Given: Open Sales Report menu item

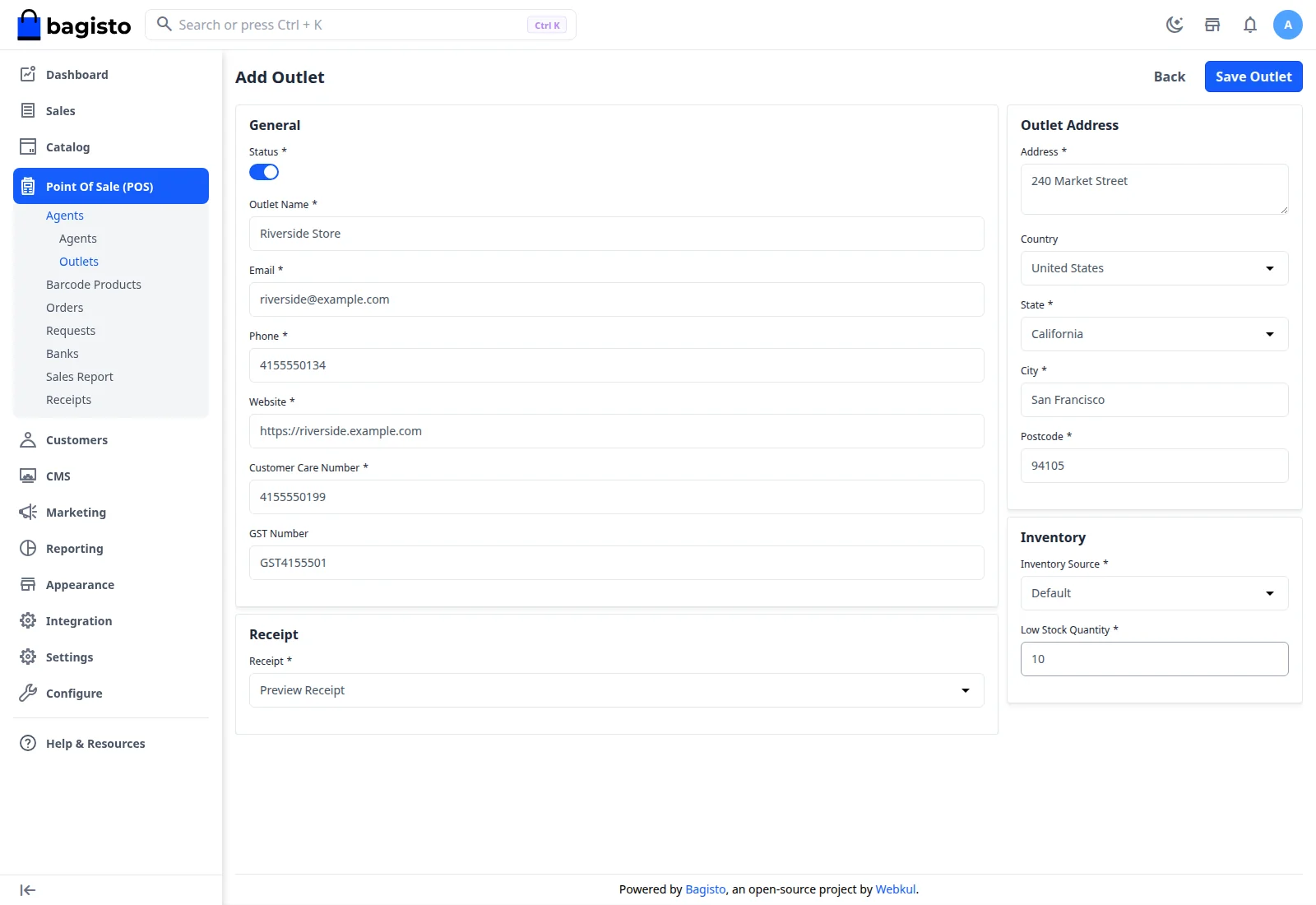Looking at the screenshot, I should pos(80,377).
